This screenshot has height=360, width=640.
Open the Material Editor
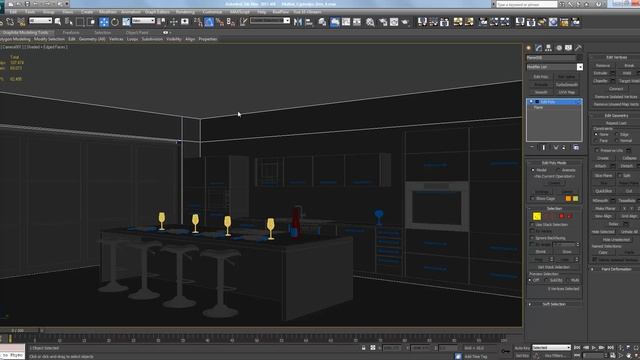point(370,22)
